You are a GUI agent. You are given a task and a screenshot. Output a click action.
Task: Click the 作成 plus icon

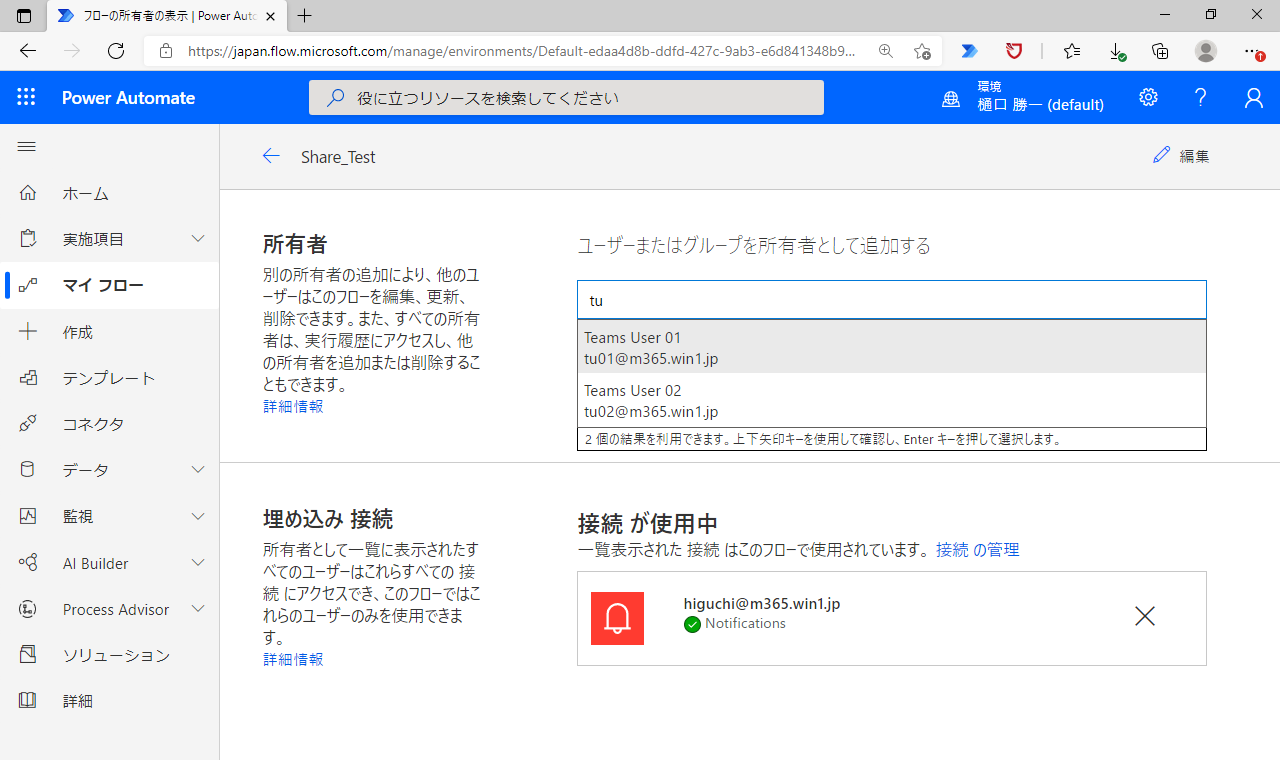coord(28,332)
